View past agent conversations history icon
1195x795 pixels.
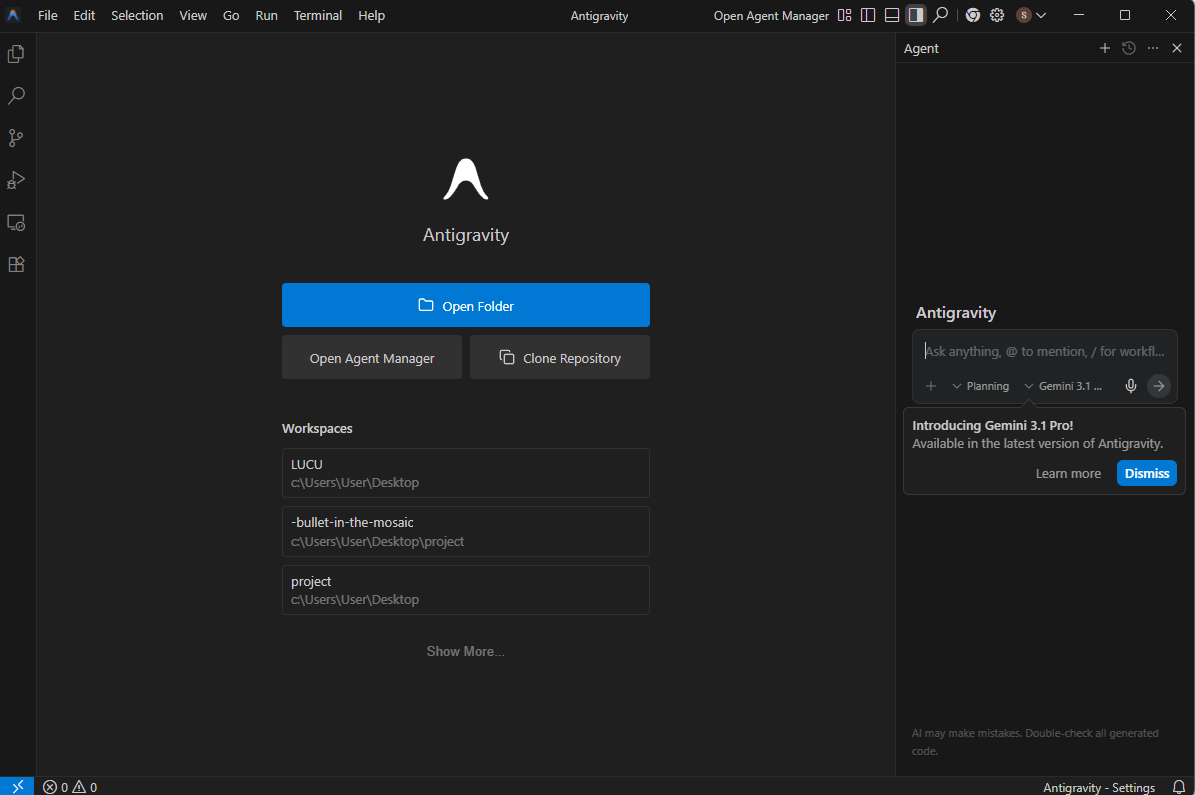point(1129,48)
